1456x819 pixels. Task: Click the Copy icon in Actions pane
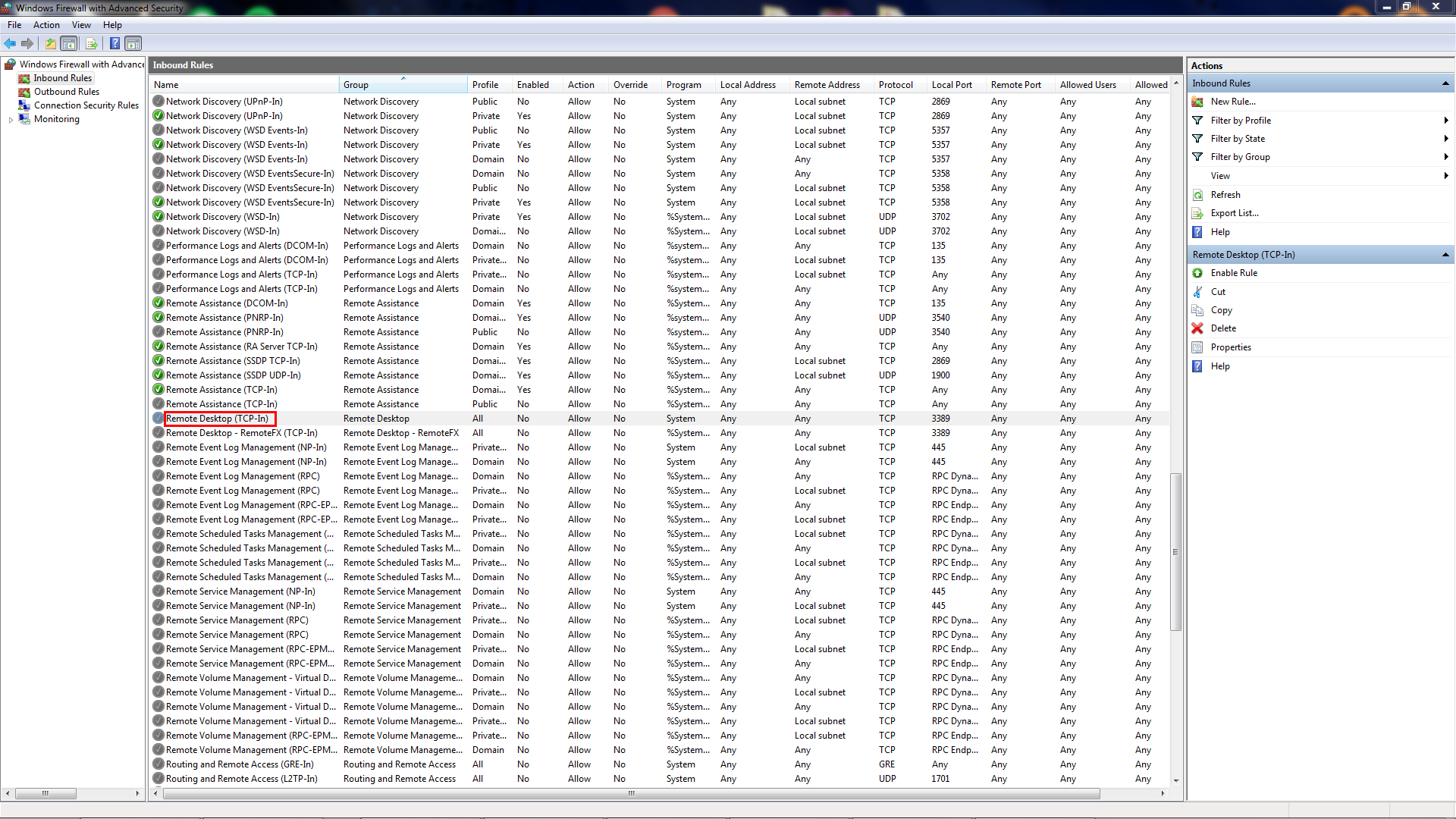[1197, 310]
